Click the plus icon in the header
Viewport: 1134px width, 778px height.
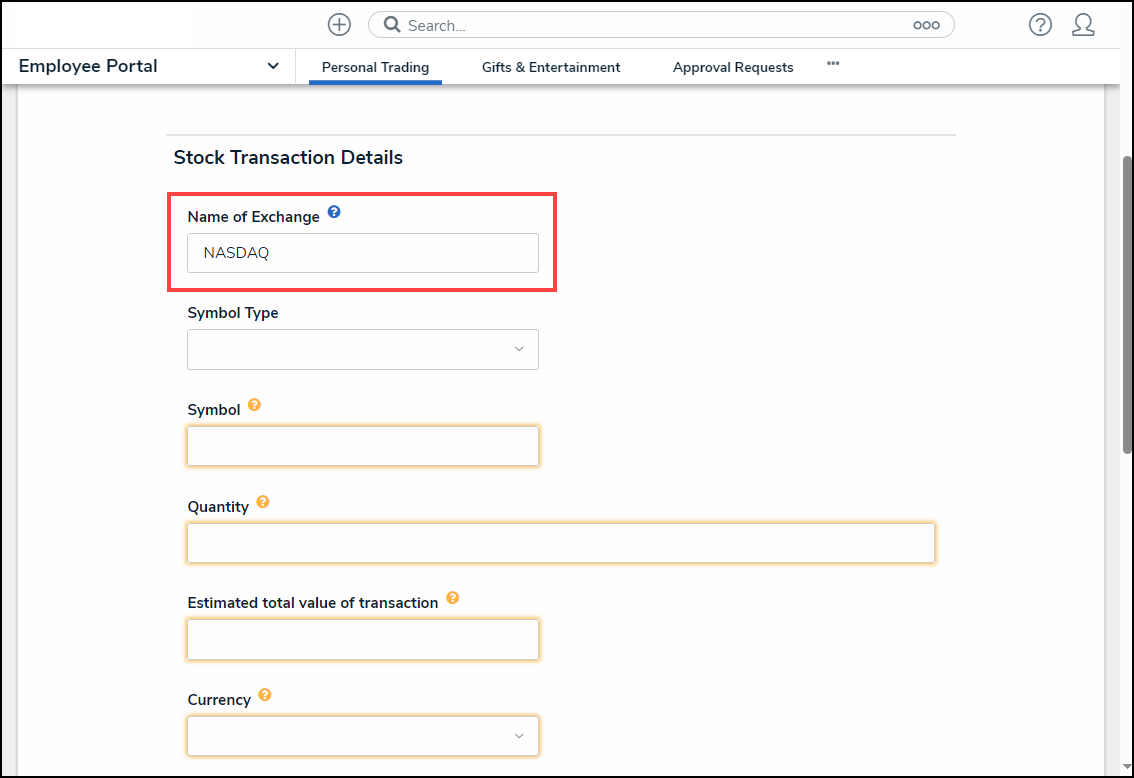(339, 24)
